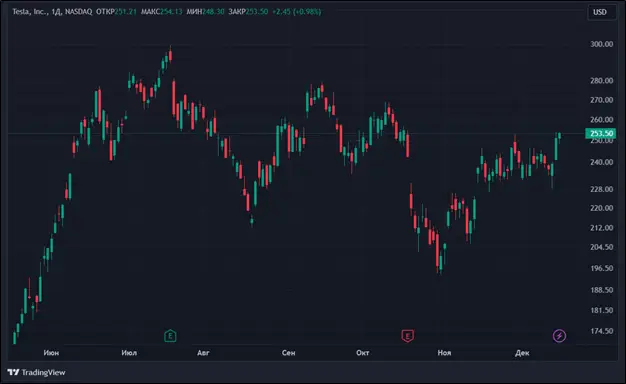Click the TradingView text link
The height and width of the screenshot is (384, 626).
[43, 372]
